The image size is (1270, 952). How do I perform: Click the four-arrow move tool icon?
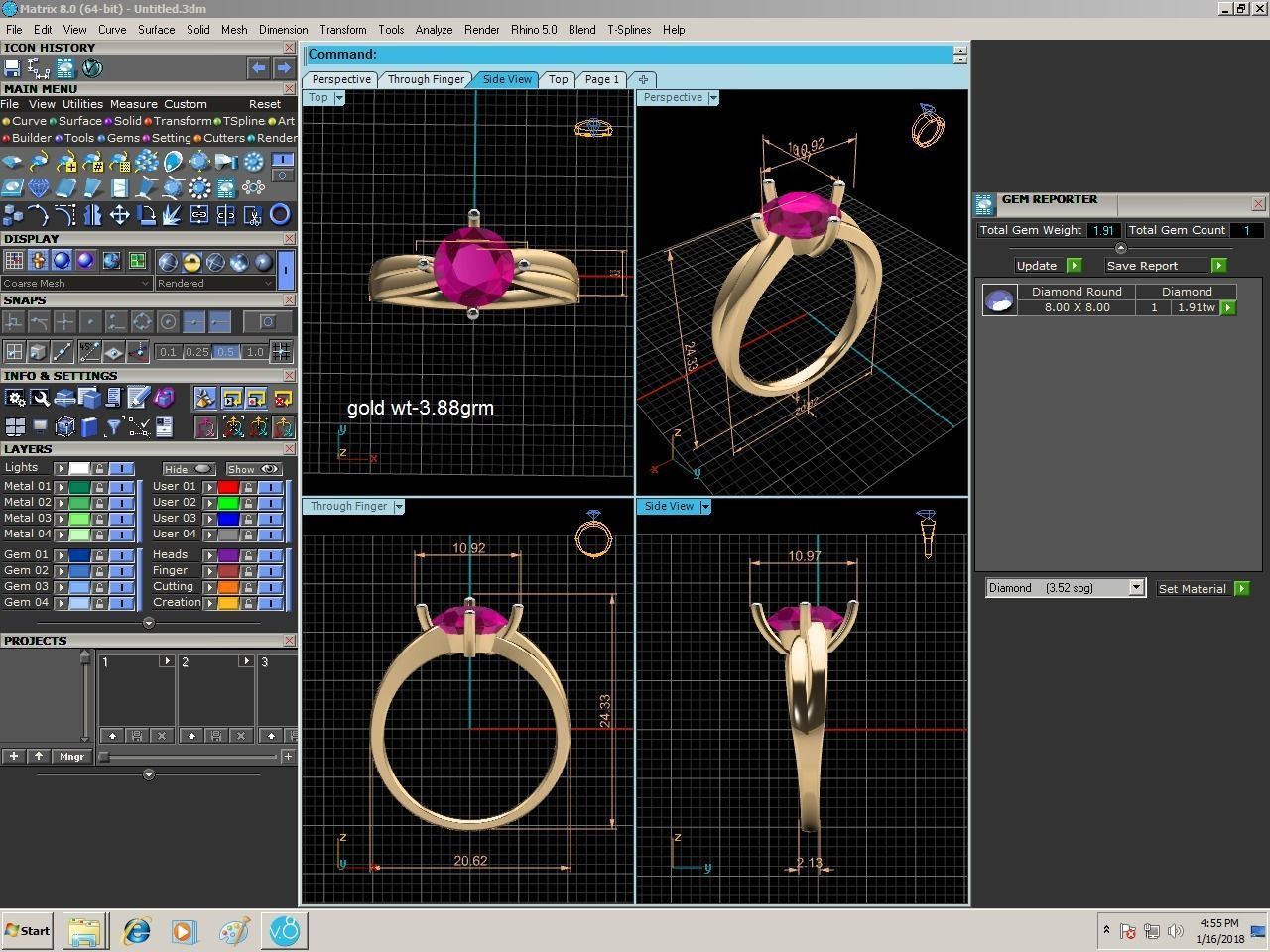119,214
